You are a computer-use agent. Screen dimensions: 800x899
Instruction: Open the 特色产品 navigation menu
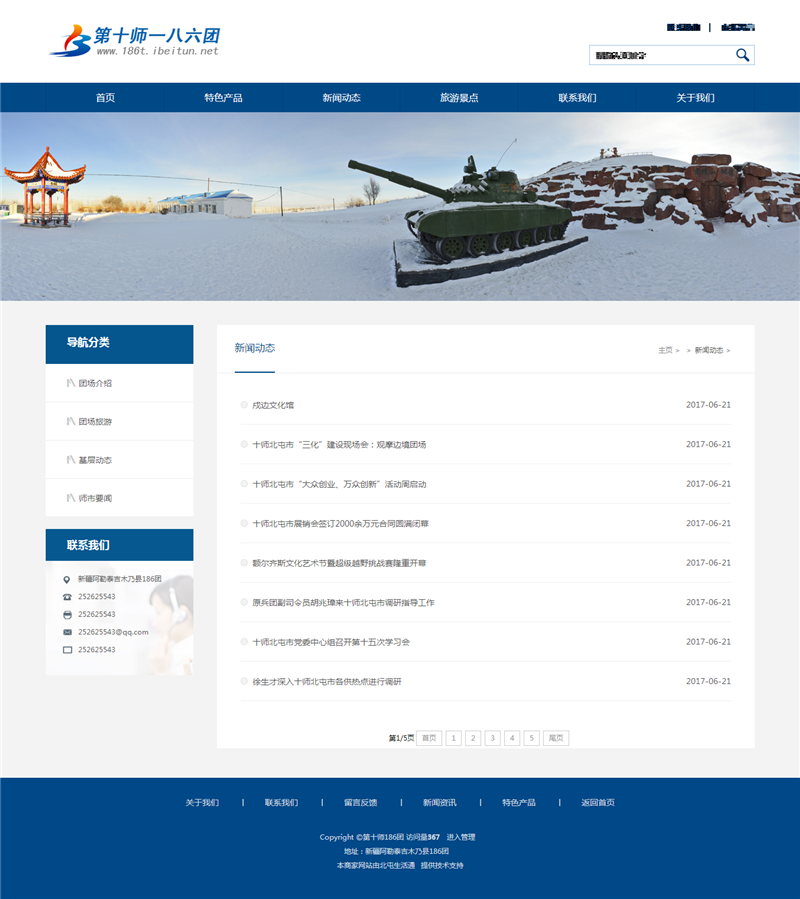point(223,98)
